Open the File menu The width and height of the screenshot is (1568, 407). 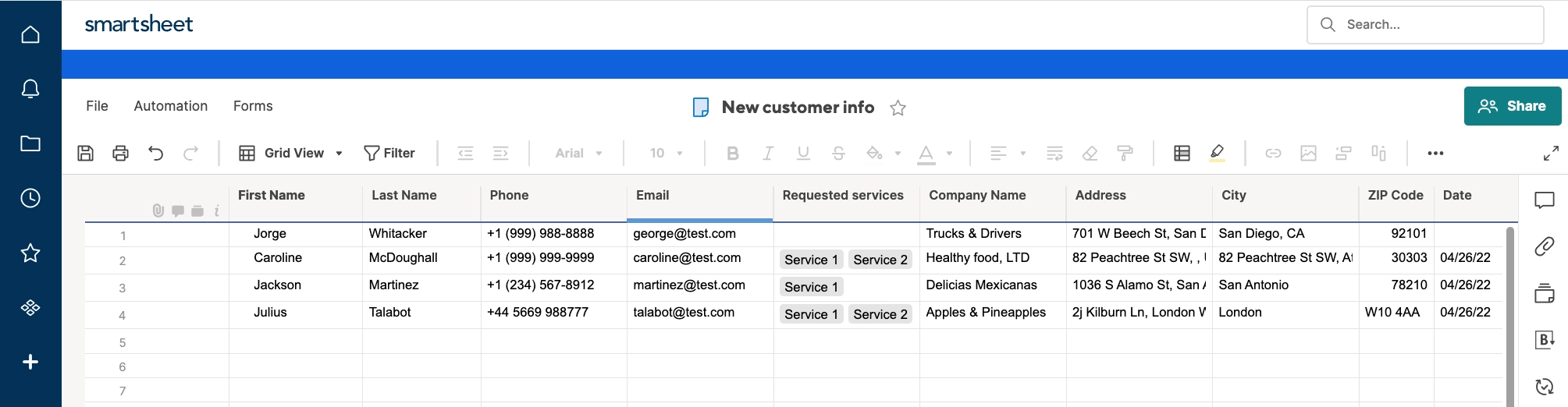97,106
